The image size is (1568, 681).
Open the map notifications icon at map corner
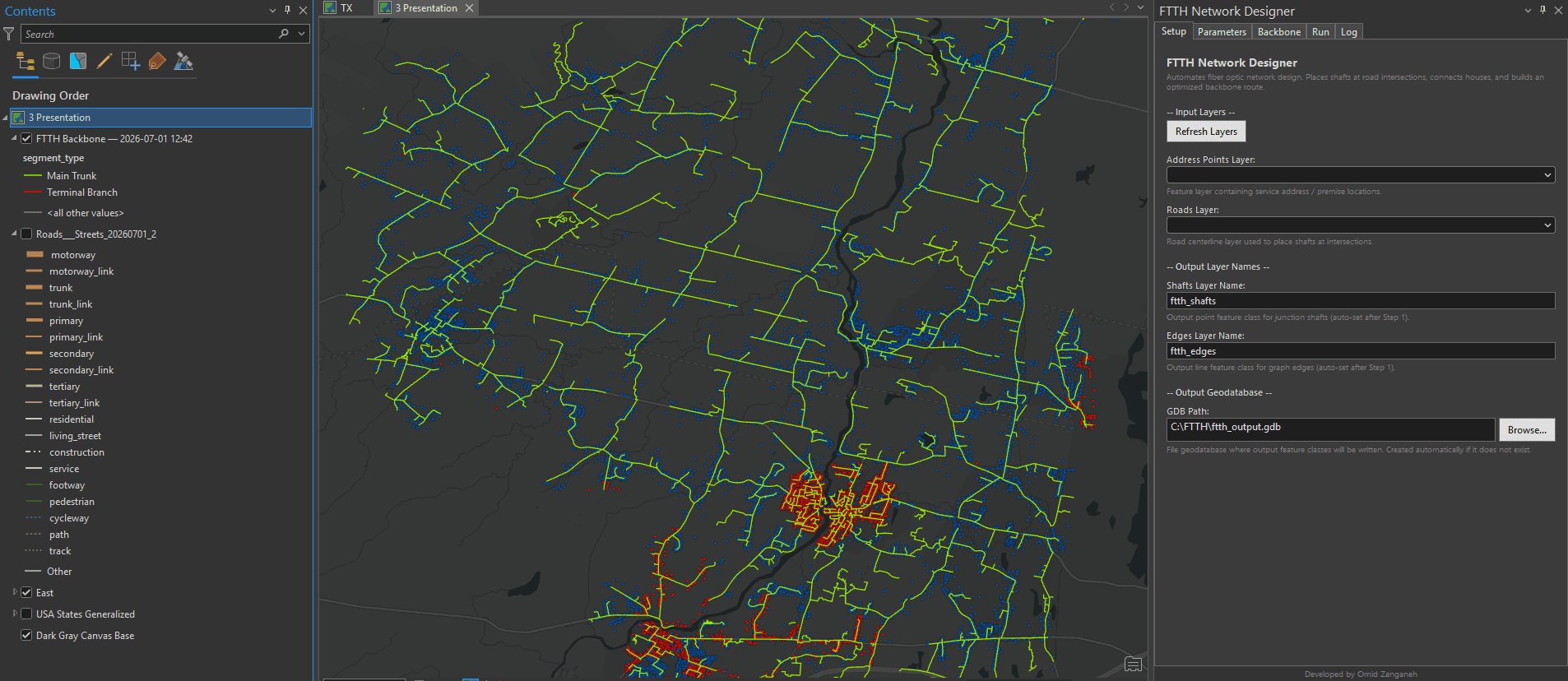pos(1133,664)
